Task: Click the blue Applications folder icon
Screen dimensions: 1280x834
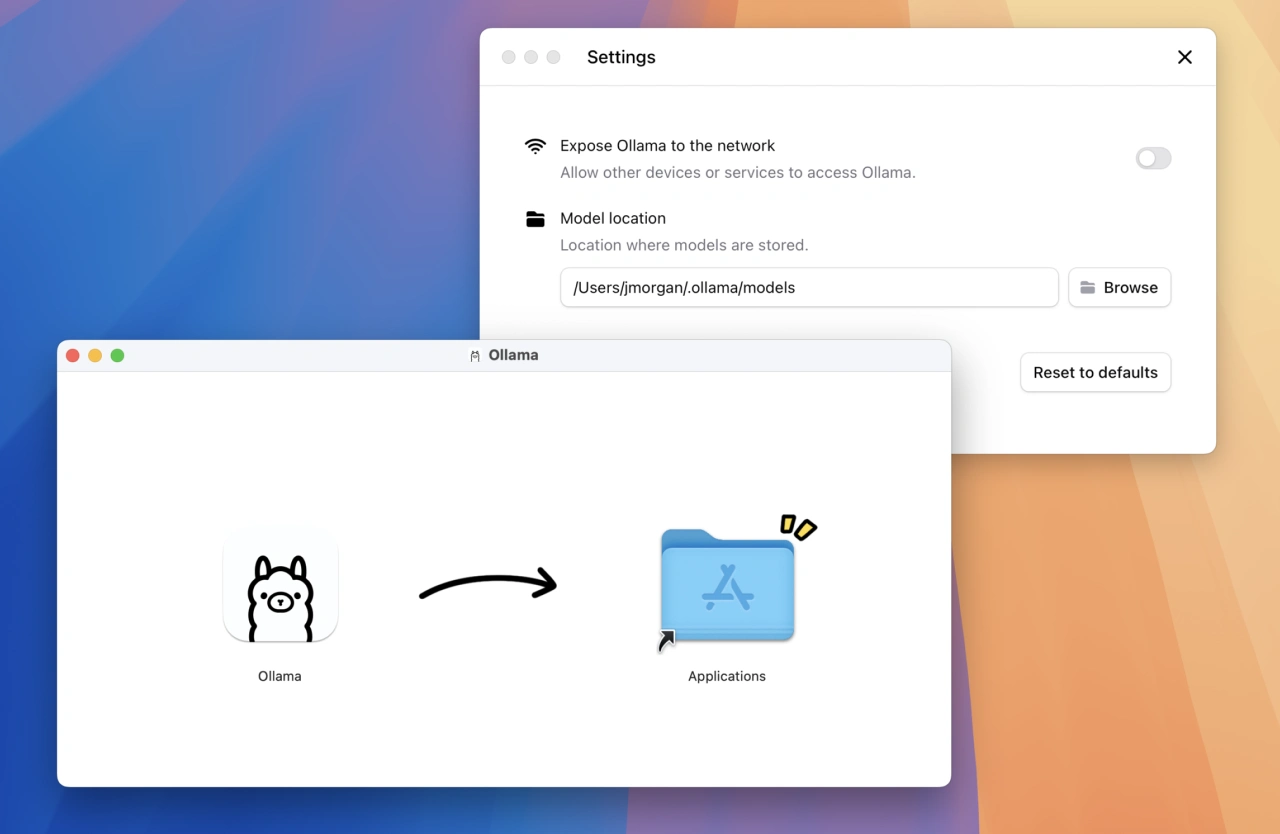Action: [x=728, y=587]
